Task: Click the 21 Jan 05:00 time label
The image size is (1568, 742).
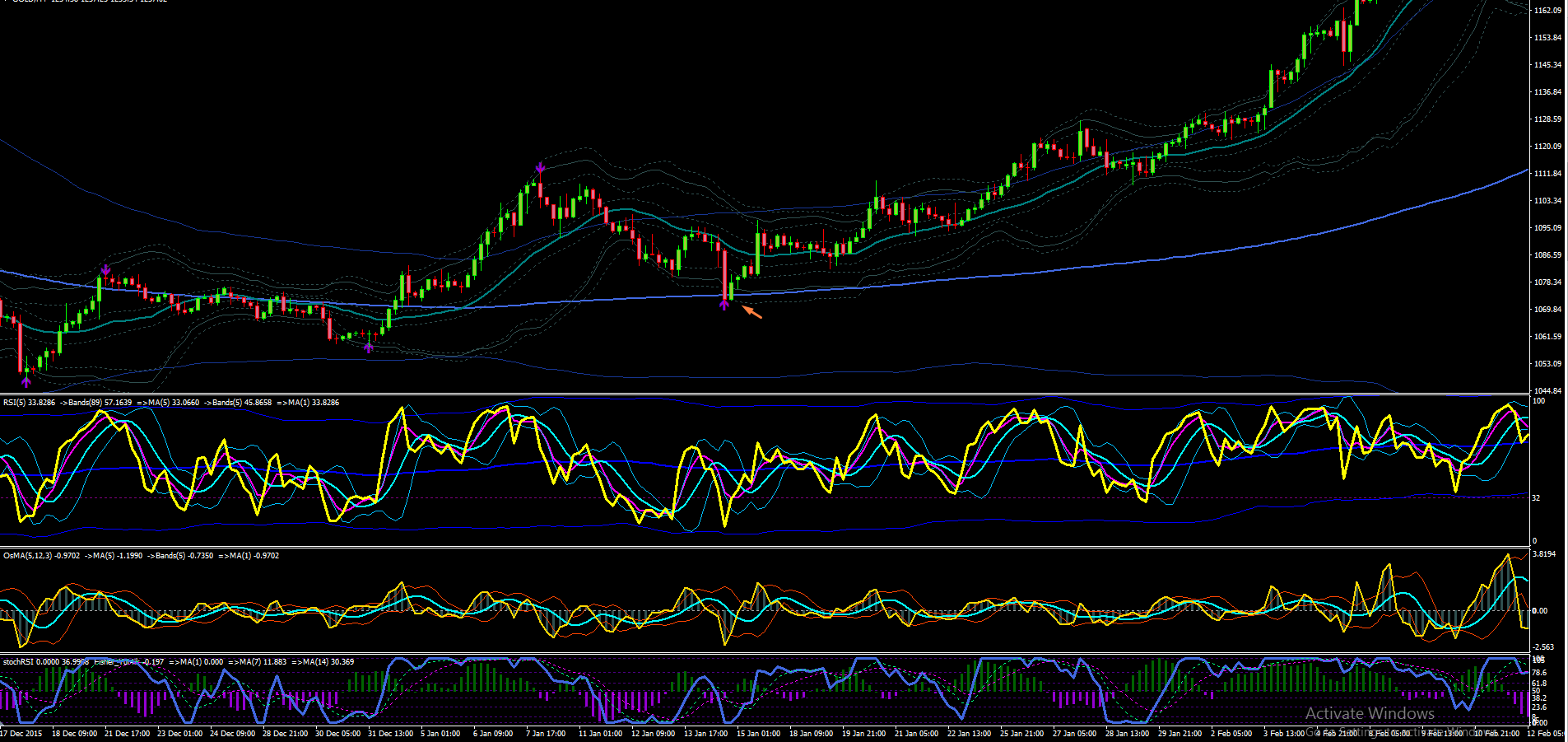Action: click(917, 734)
